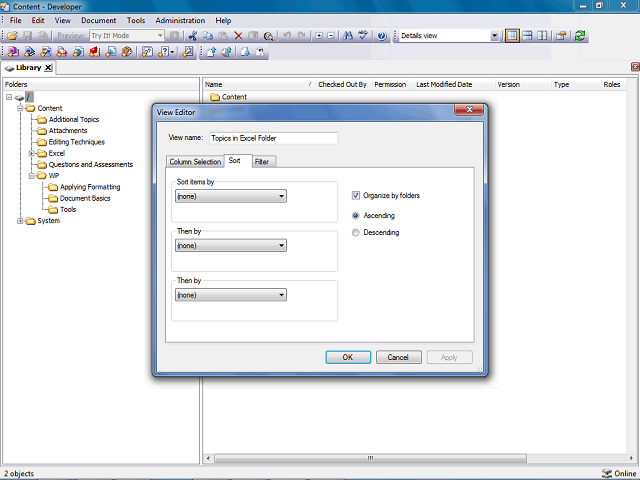Click the globe with up-arrow icon
The height and width of the screenshot is (480, 640).
[227, 52]
